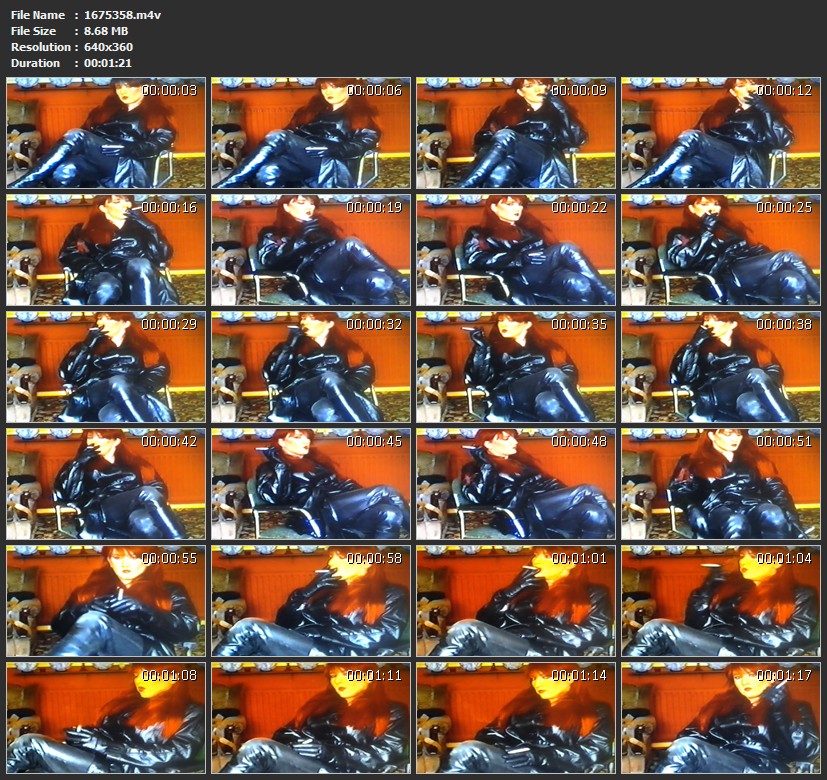Click the 00:00:38 thumbnail
The width and height of the screenshot is (827, 780).
[x=721, y=367]
